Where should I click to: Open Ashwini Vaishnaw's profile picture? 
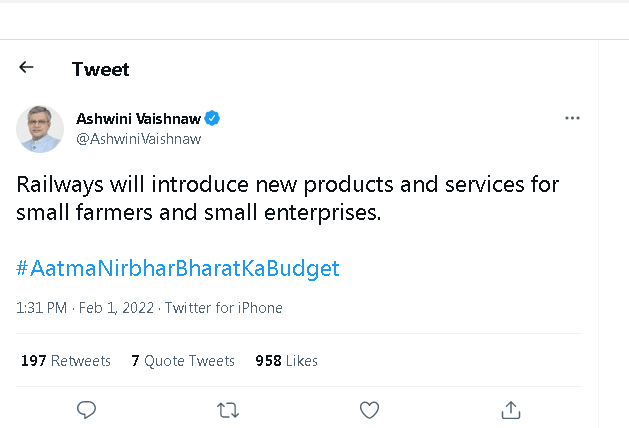pyautogui.click(x=40, y=128)
